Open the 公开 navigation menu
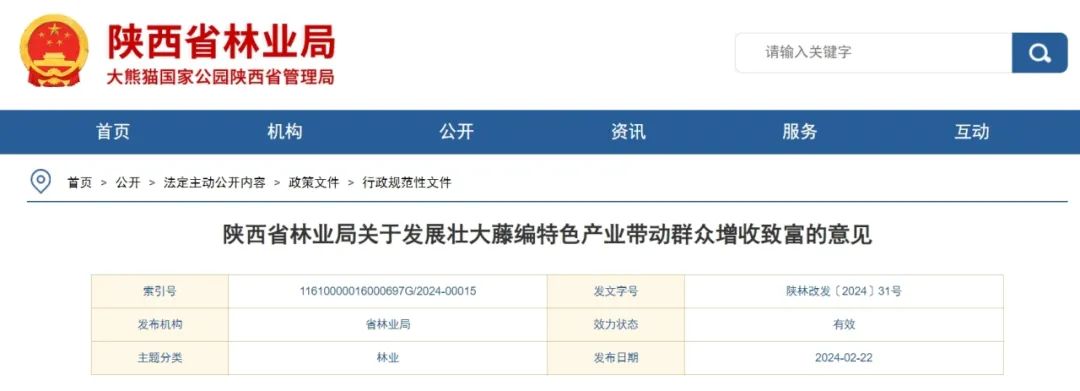 click(x=457, y=131)
